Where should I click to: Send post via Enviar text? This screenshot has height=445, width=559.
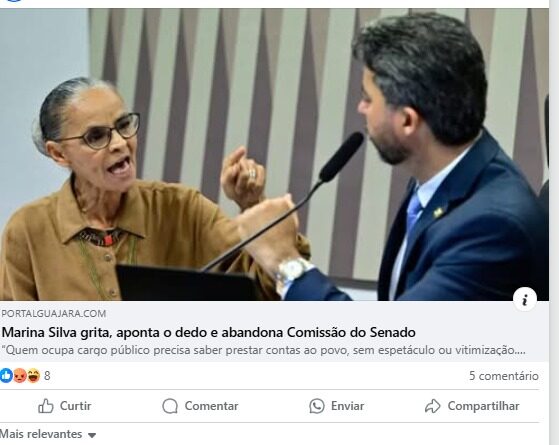347,406
